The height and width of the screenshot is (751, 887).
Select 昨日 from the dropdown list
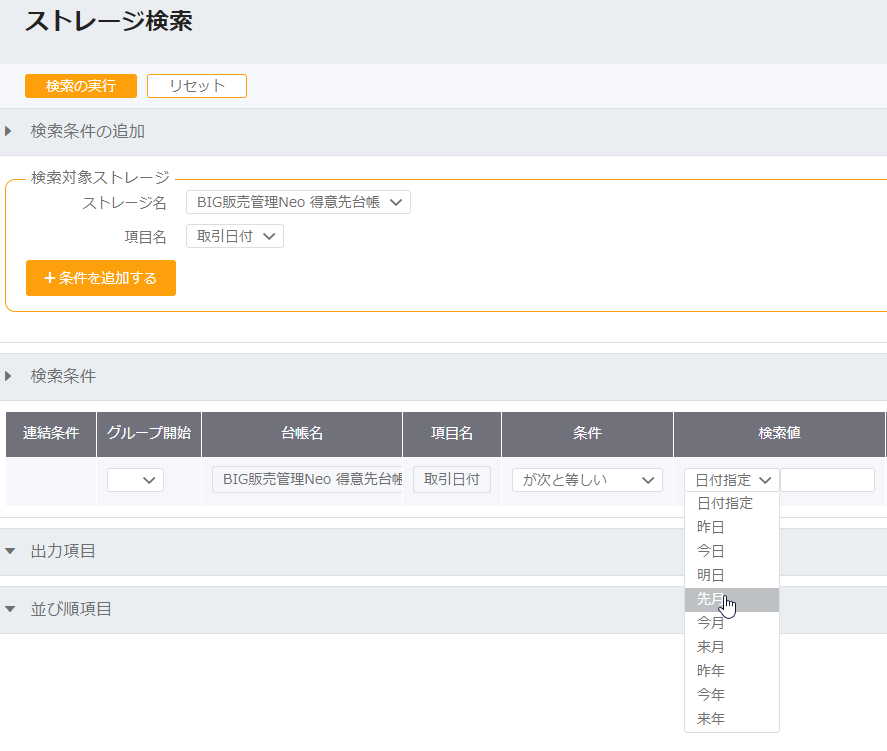[x=711, y=527]
